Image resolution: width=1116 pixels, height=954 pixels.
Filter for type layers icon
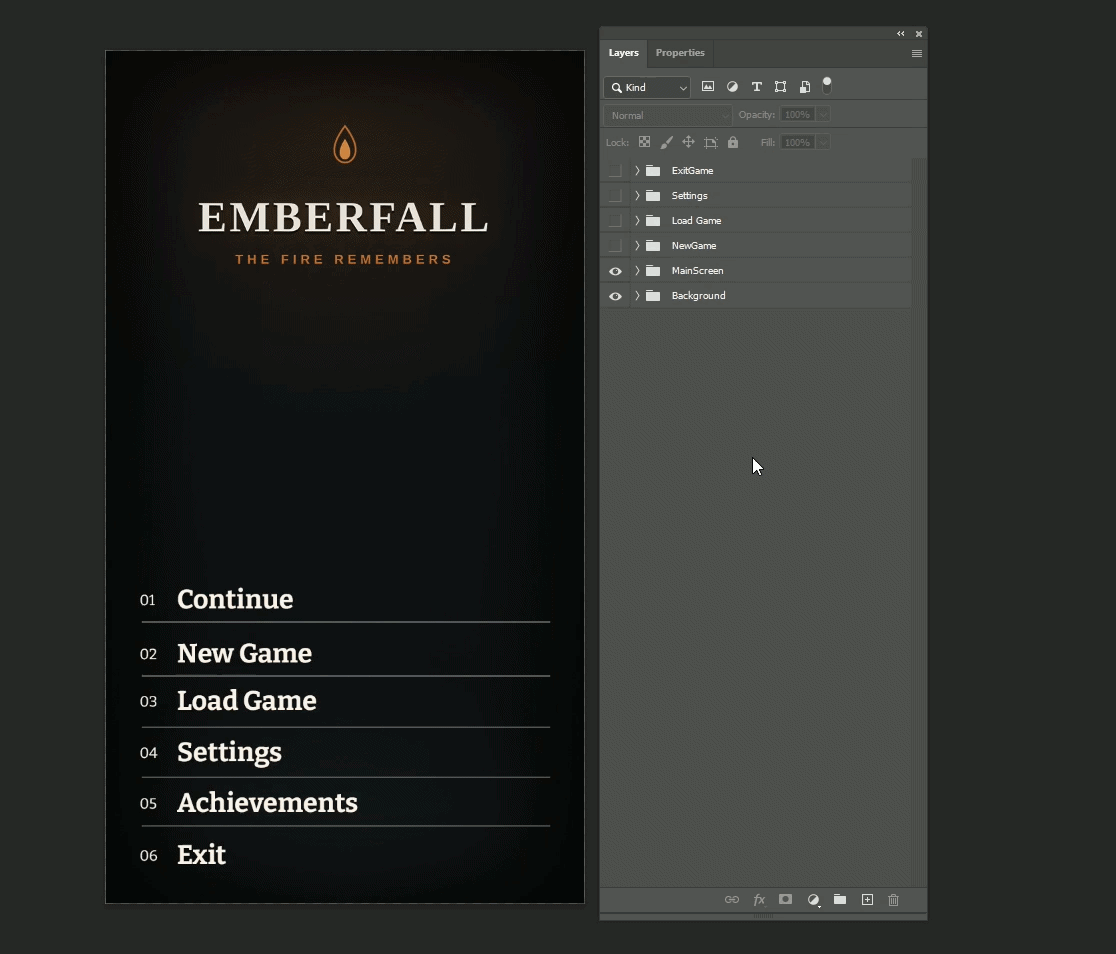pyautogui.click(x=757, y=87)
